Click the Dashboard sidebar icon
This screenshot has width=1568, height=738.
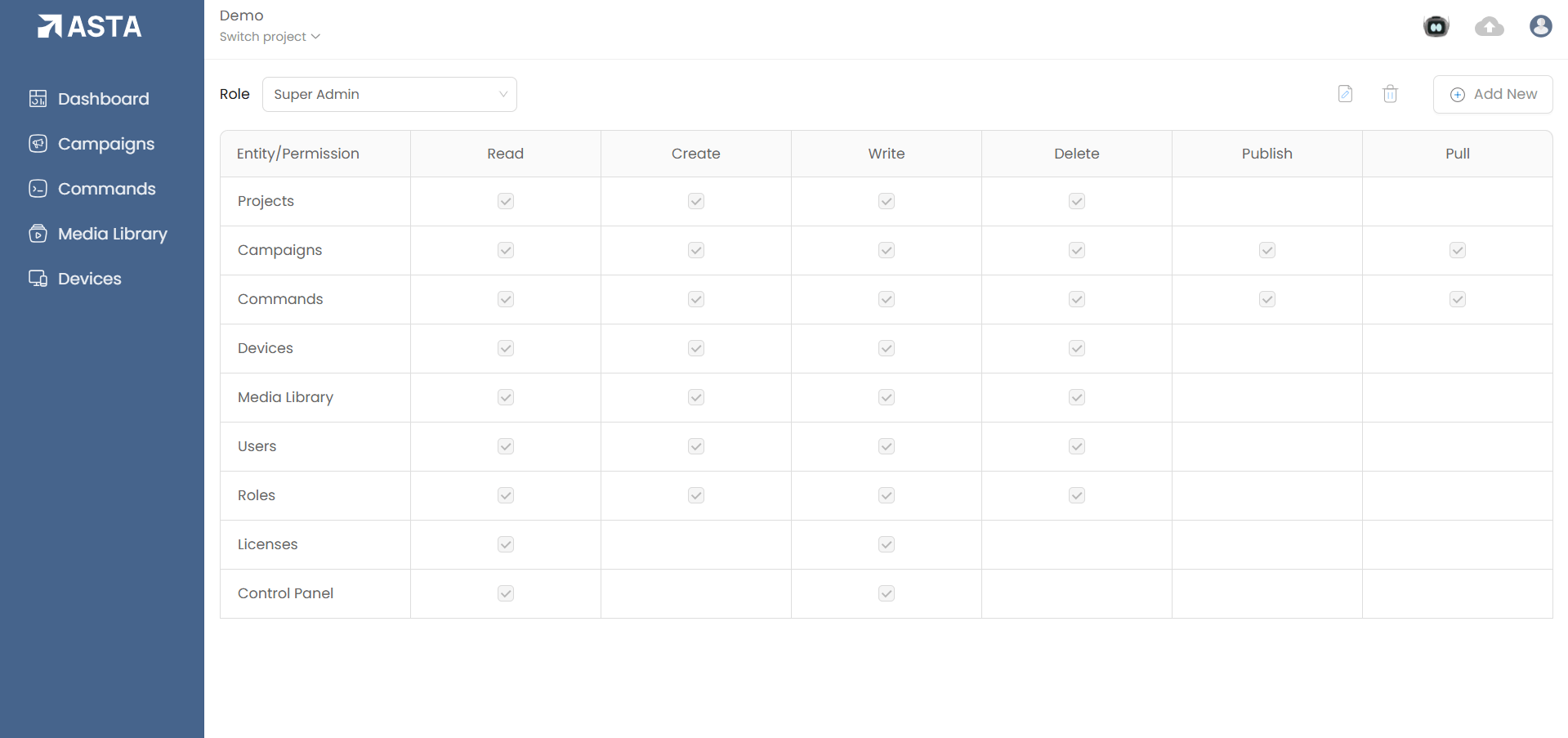[x=38, y=99]
